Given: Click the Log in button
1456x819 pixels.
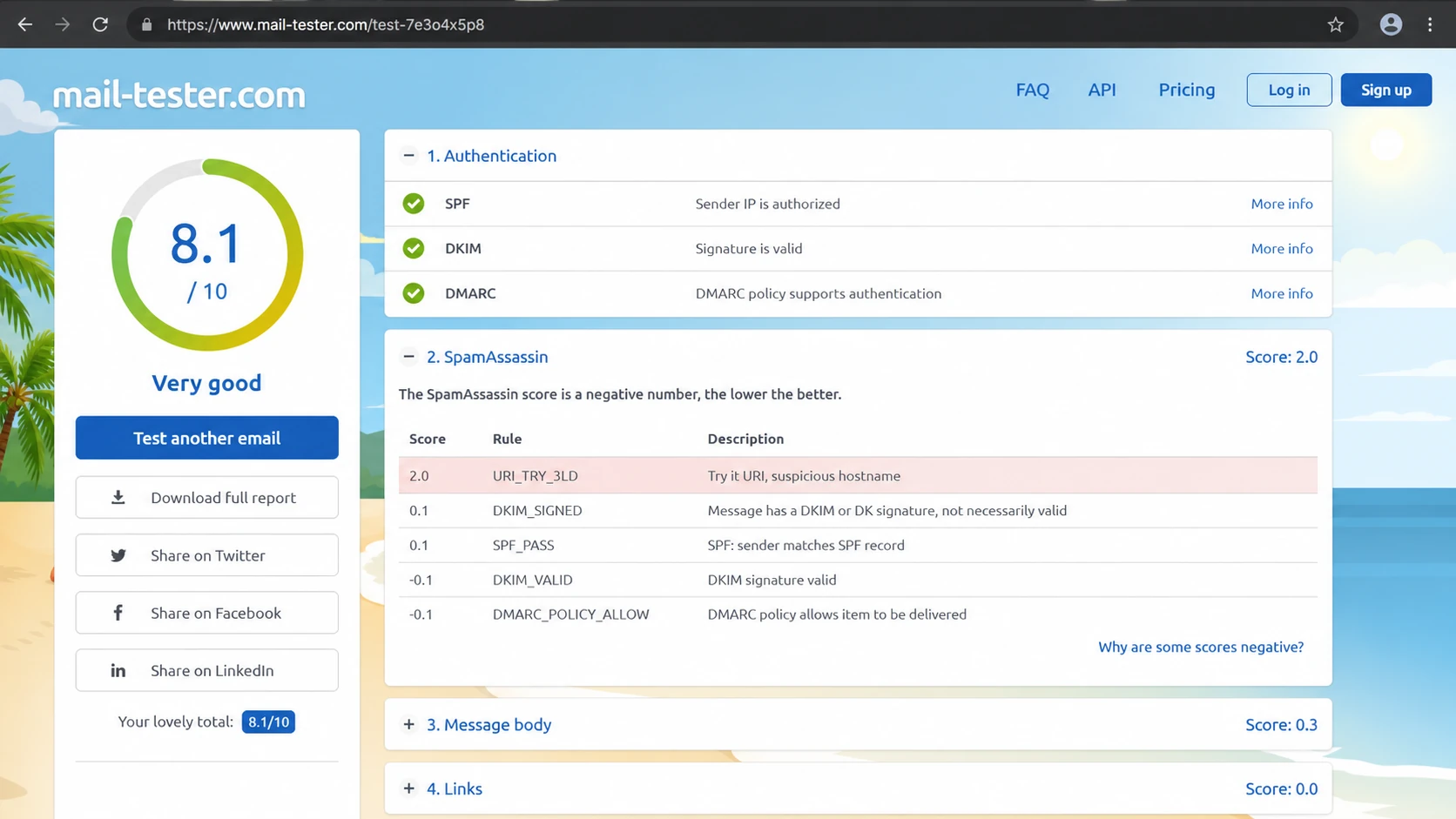Looking at the screenshot, I should 1289,90.
